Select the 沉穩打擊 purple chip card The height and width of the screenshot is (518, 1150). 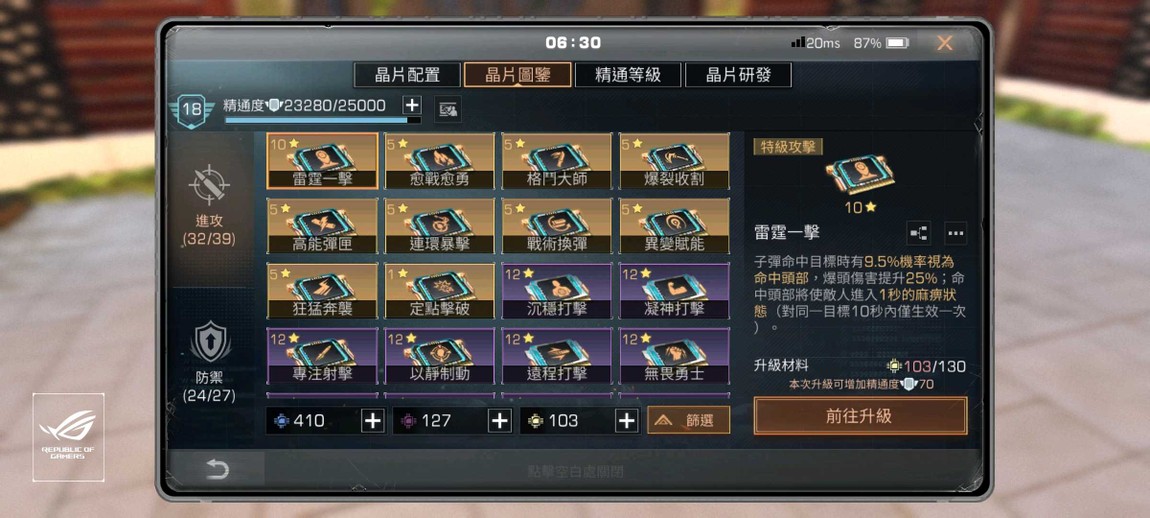(557, 291)
